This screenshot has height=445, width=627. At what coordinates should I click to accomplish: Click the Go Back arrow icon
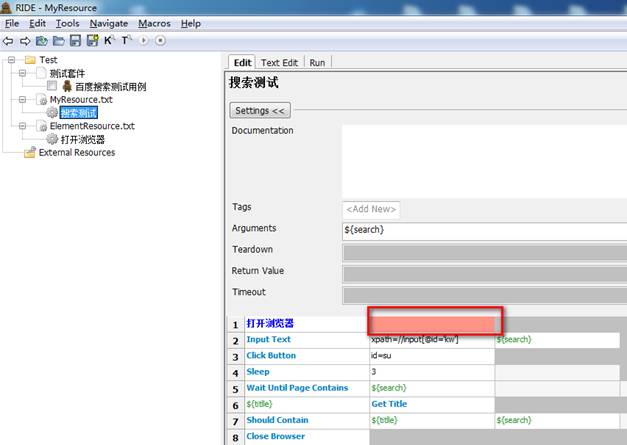(x=8, y=41)
